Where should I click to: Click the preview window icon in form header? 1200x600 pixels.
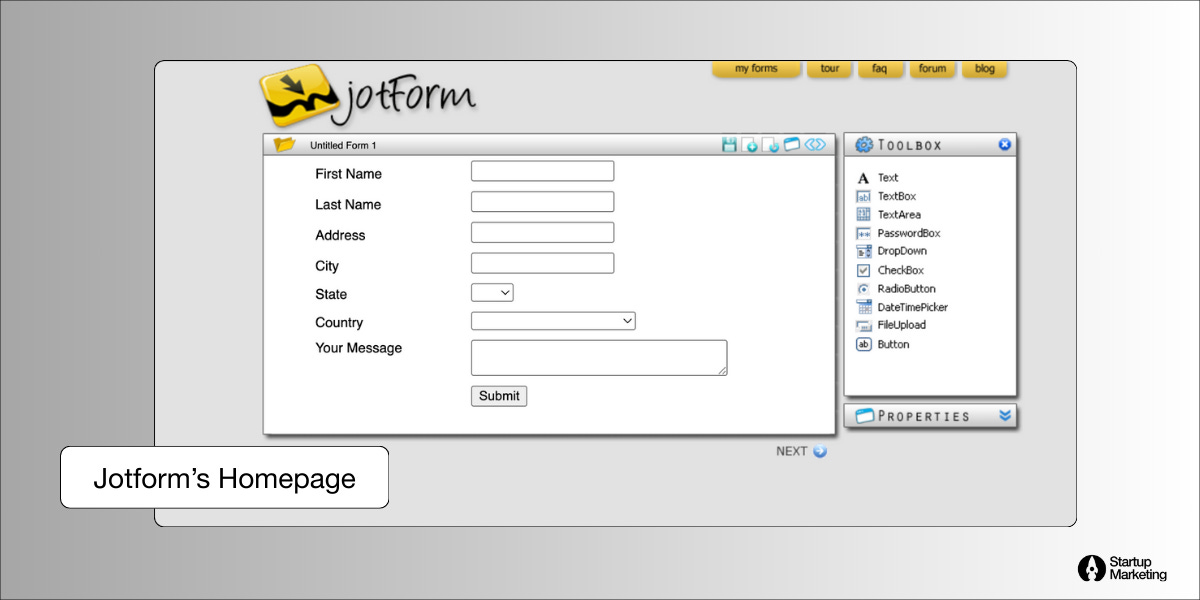coord(792,145)
